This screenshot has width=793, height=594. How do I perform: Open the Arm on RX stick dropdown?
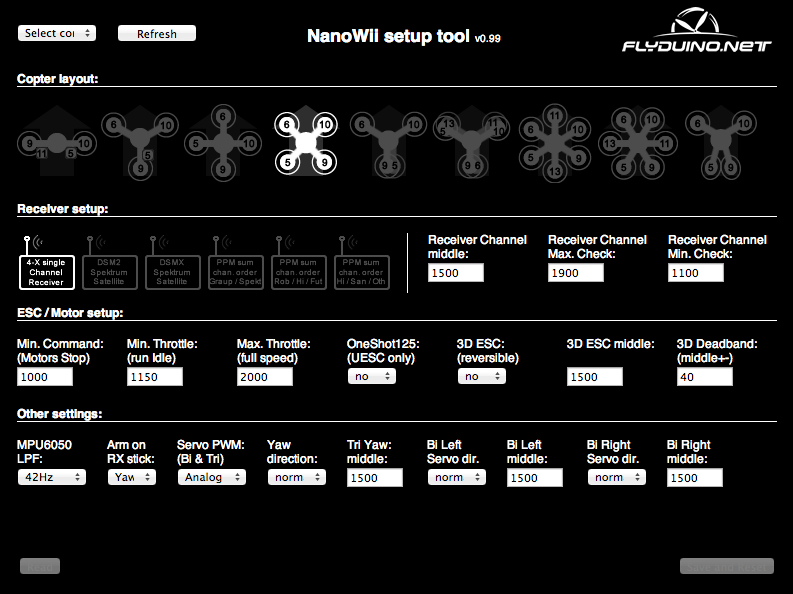(131, 477)
